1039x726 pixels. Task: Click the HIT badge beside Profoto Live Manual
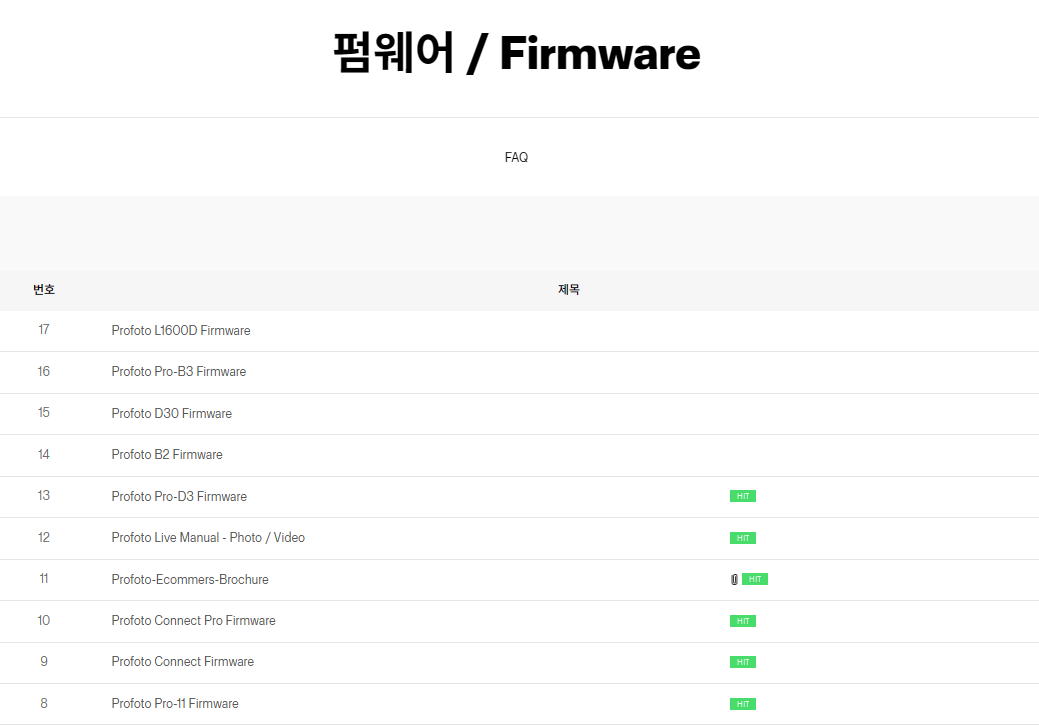coord(742,538)
